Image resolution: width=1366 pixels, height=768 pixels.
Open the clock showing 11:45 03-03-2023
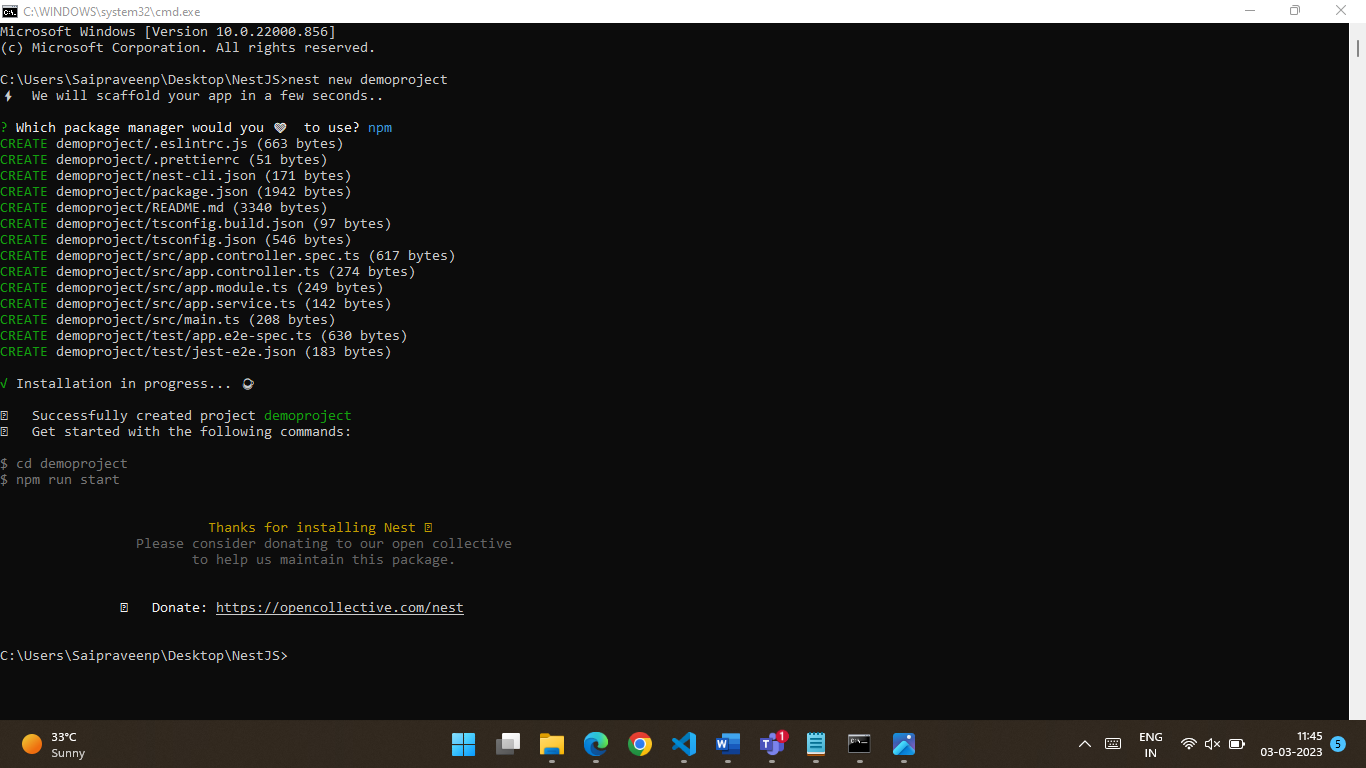coord(1291,744)
